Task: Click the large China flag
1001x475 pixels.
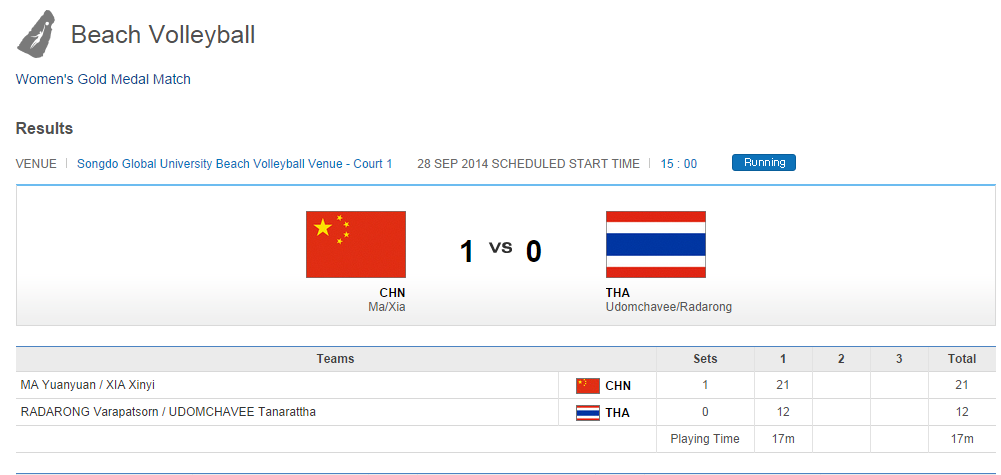Action: (355, 244)
